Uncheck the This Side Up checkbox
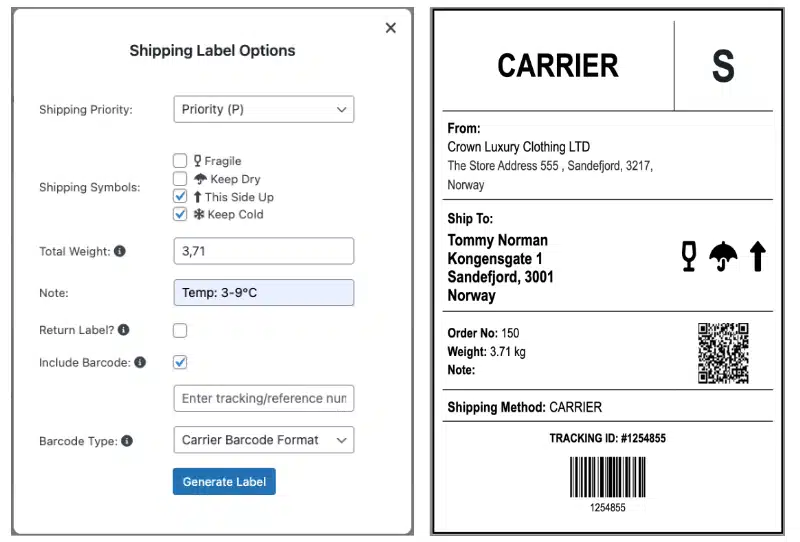This screenshot has width=800, height=542. coord(180,196)
